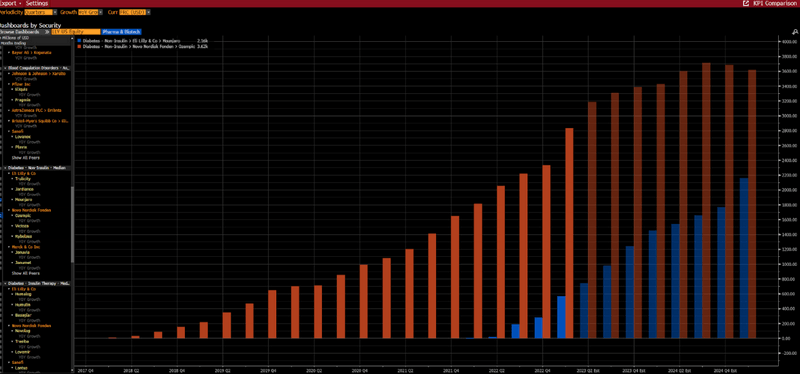800x374 pixels.
Task: Select Johnson & Johnson > Xarelto row
Action: pyautogui.click(x=38, y=73)
